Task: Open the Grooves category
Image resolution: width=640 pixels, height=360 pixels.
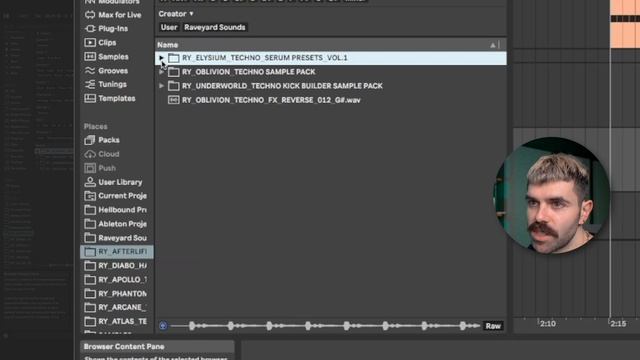Action: point(106,71)
